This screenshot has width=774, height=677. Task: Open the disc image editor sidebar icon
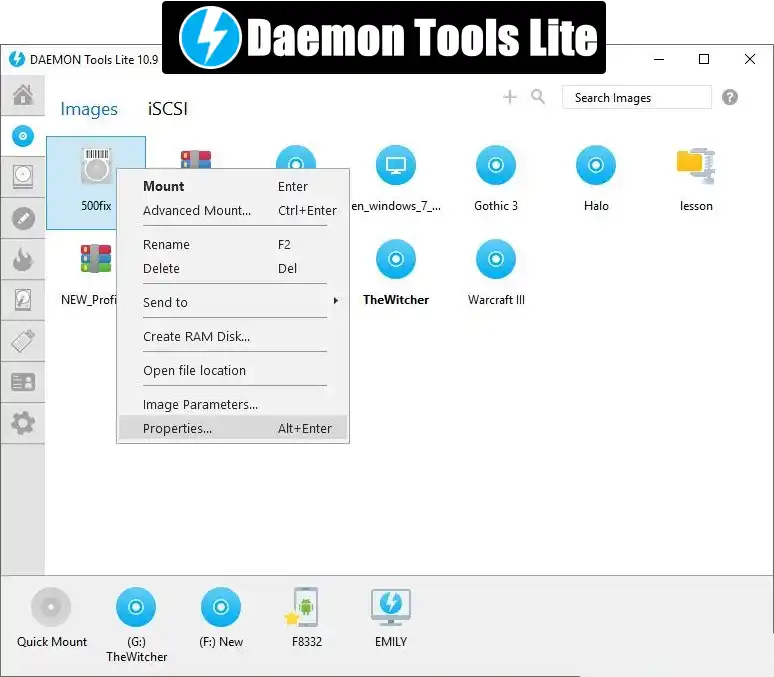(x=23, y=177)
